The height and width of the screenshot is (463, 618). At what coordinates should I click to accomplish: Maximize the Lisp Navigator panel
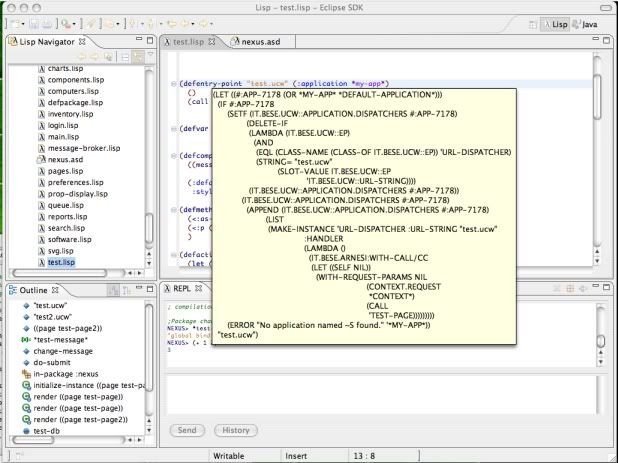coord(150,40)
